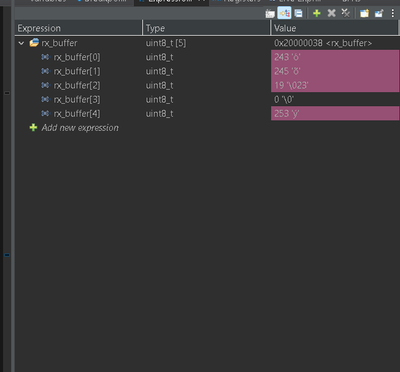400x372 pixels.
Task: Open a new Expressions view via toolbar icon
Action: click(364, 13)
